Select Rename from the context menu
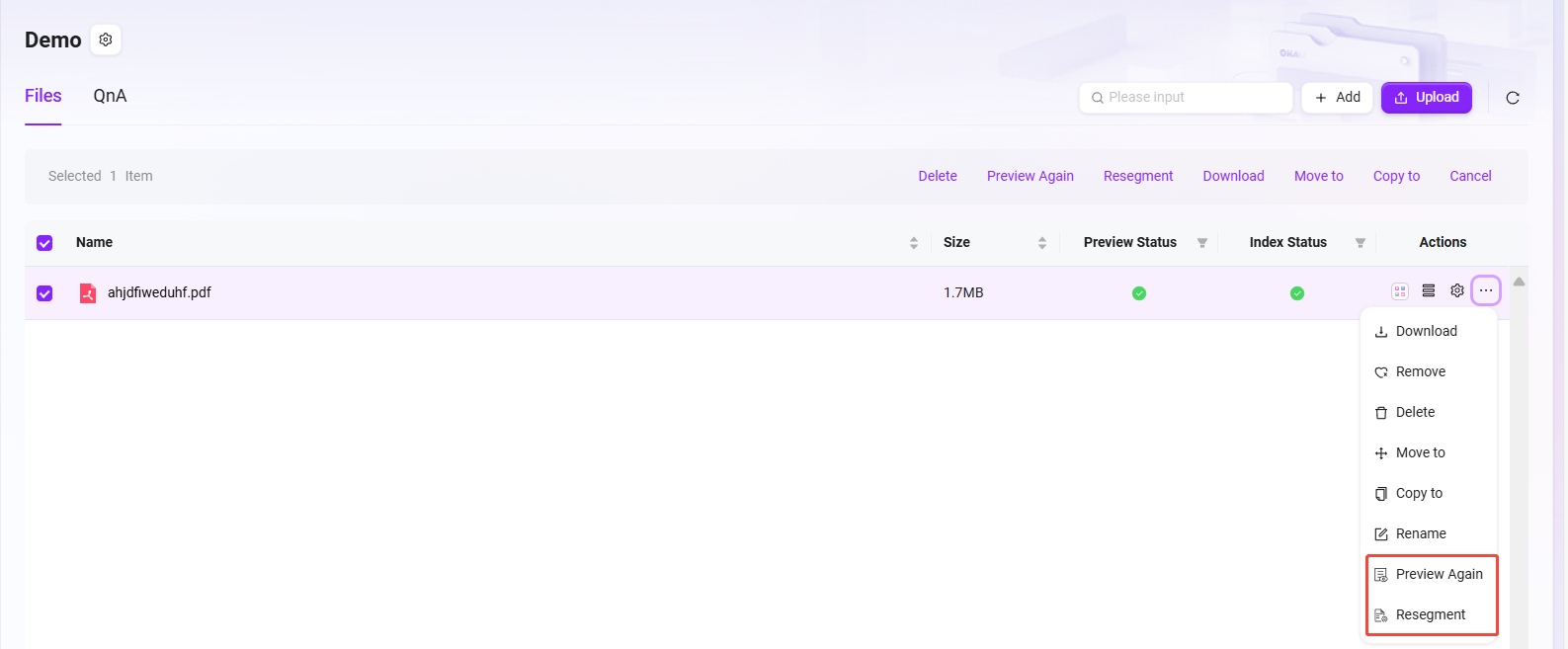This screenshot has width=1568, height=649. tap(1420, 533)
